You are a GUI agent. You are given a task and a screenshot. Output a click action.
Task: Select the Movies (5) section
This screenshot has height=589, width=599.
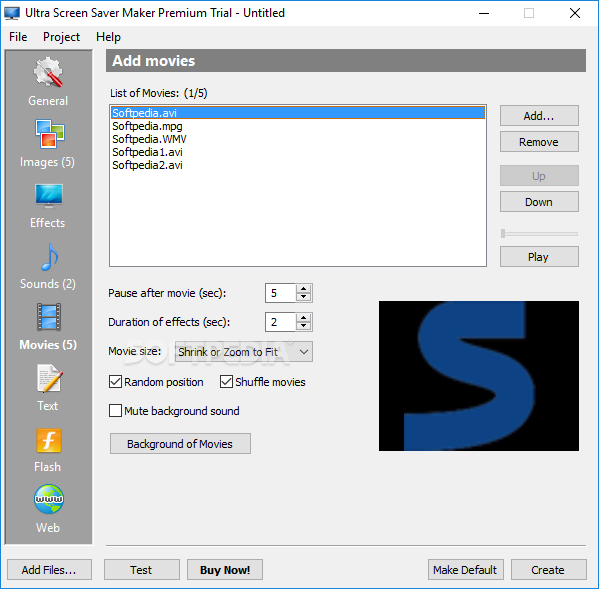(48, 327)
